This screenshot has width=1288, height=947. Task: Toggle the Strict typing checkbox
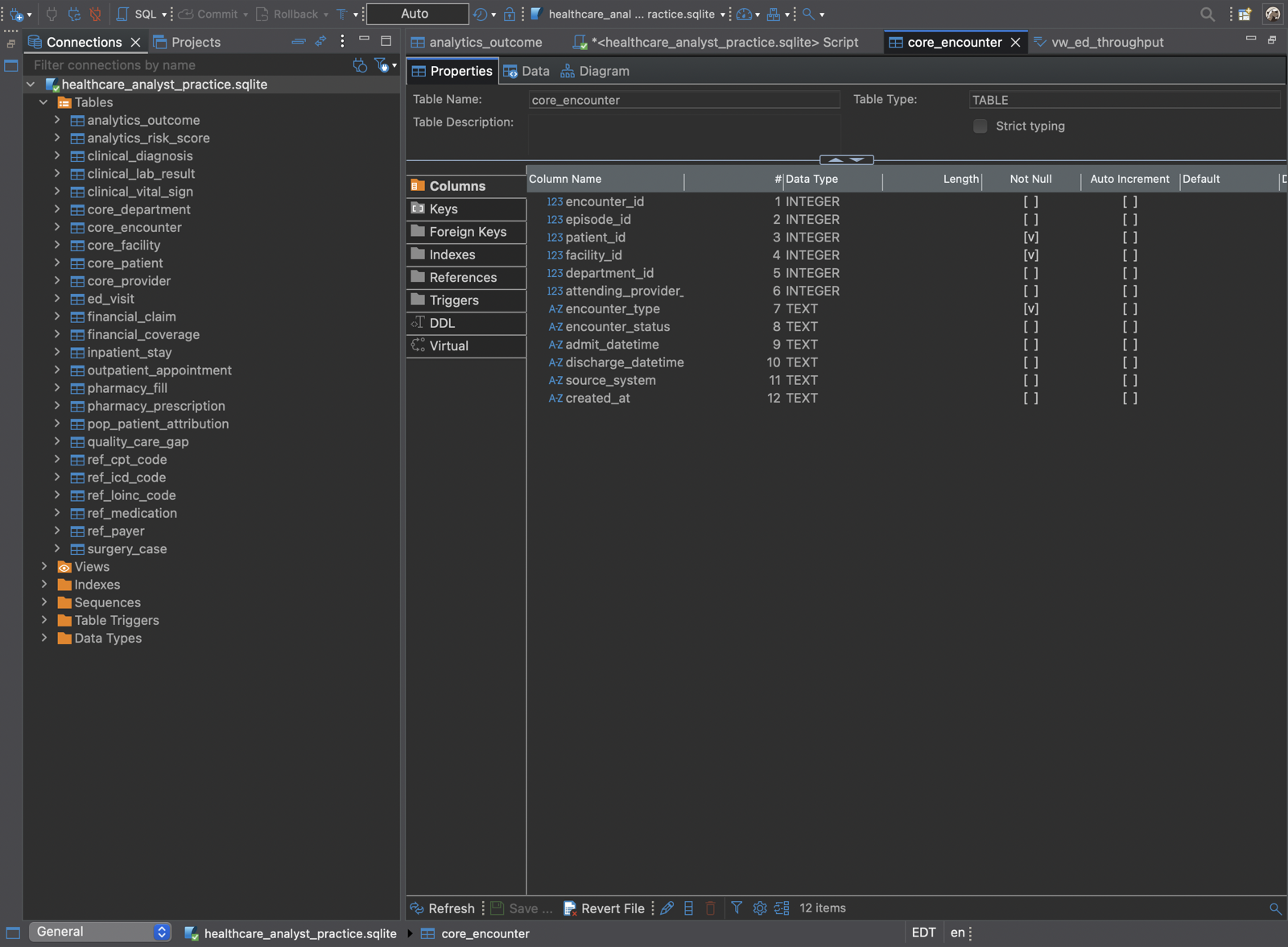pyautogui.click(x=980, y=126)
